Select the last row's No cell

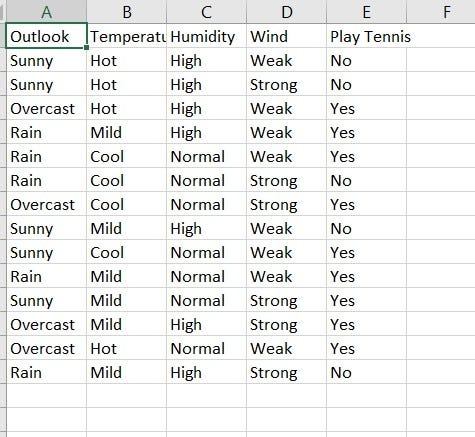point(366,372)
